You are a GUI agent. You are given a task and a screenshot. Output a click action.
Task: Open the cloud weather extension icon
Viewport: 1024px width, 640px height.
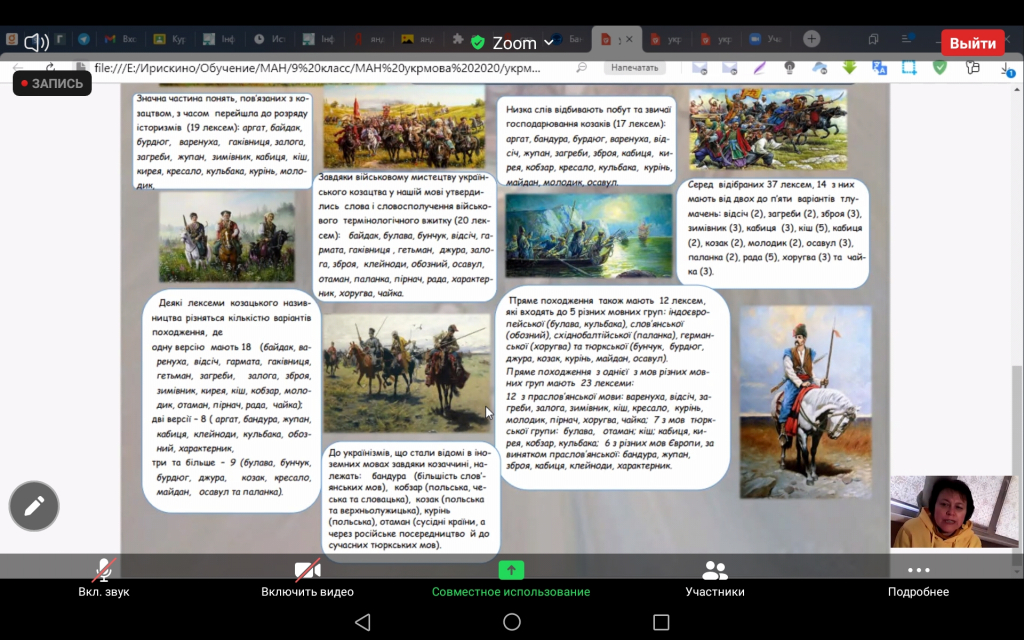tap(820, 68)
